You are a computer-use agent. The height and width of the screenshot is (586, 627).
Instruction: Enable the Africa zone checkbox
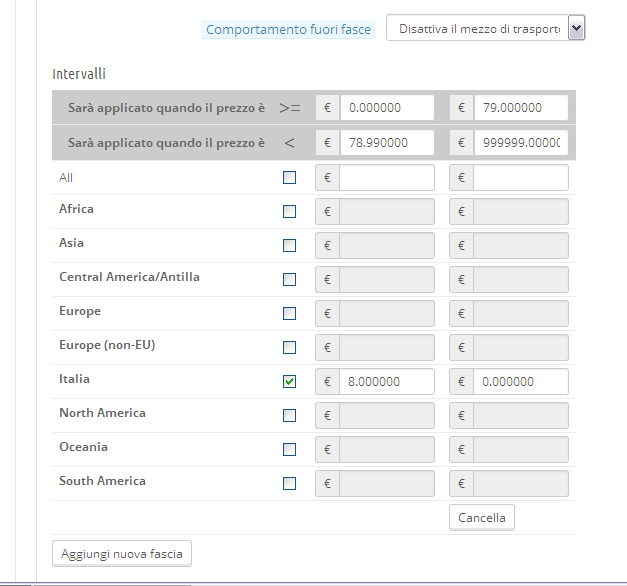(x=290, y=212)
